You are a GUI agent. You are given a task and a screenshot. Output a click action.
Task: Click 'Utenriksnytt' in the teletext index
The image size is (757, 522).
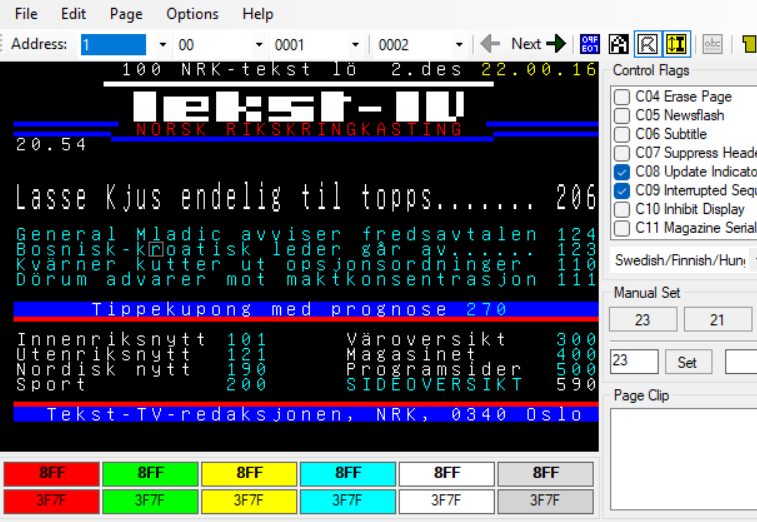coord(103,354)
